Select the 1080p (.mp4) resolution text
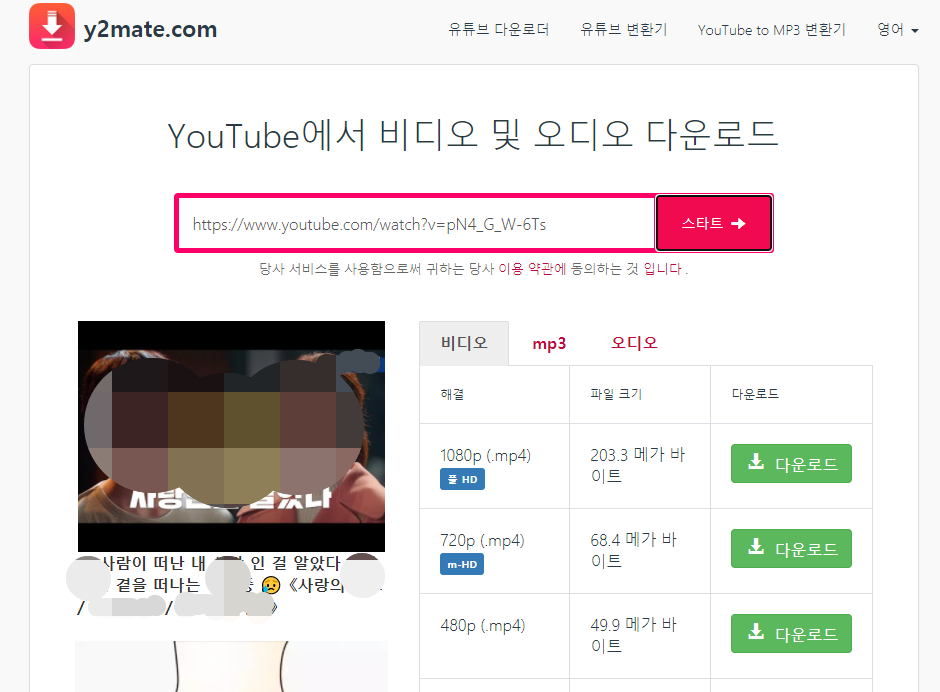The image size is (940, 692). point(486,456)
